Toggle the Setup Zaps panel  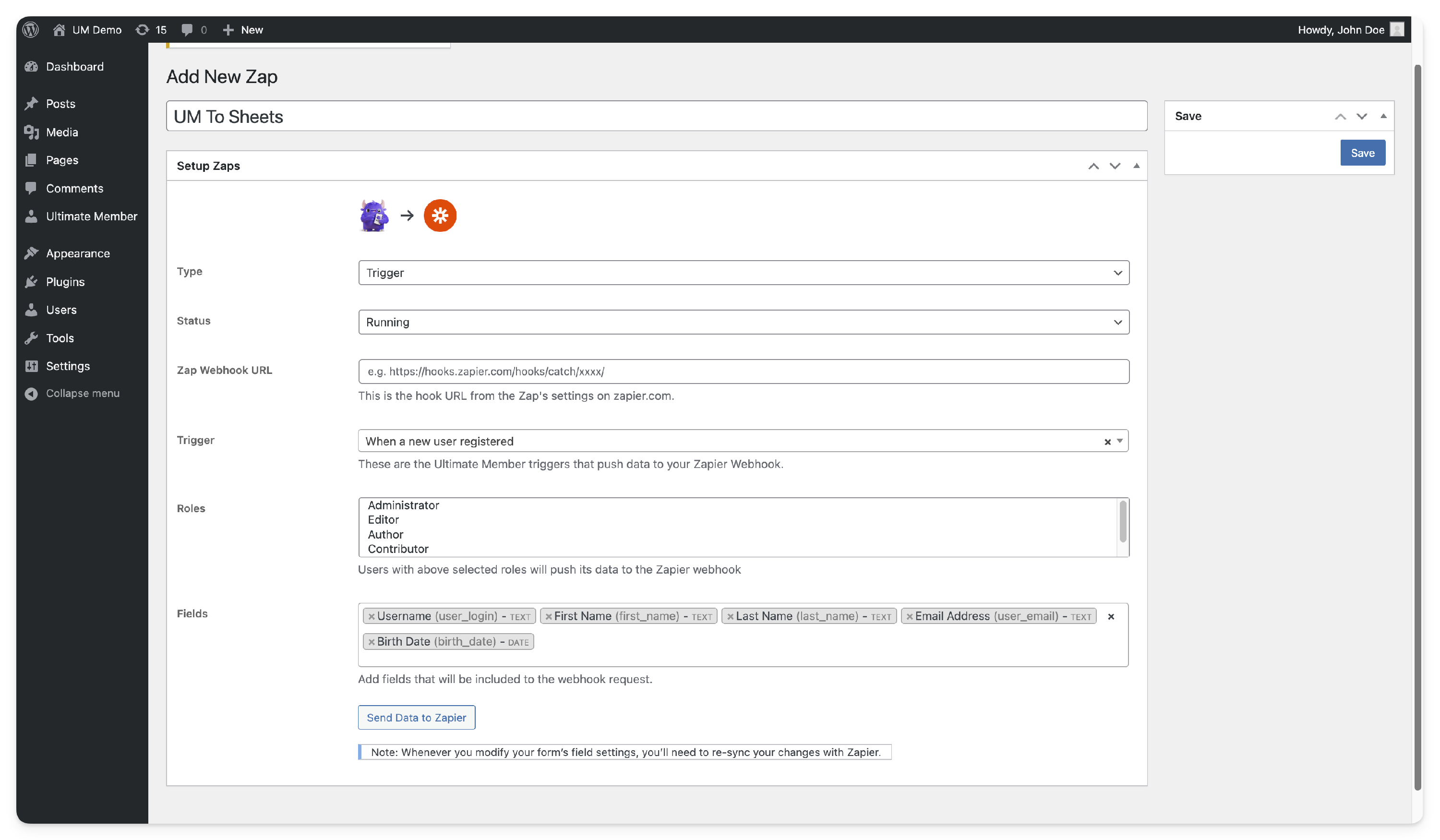tap(1136, 166)
